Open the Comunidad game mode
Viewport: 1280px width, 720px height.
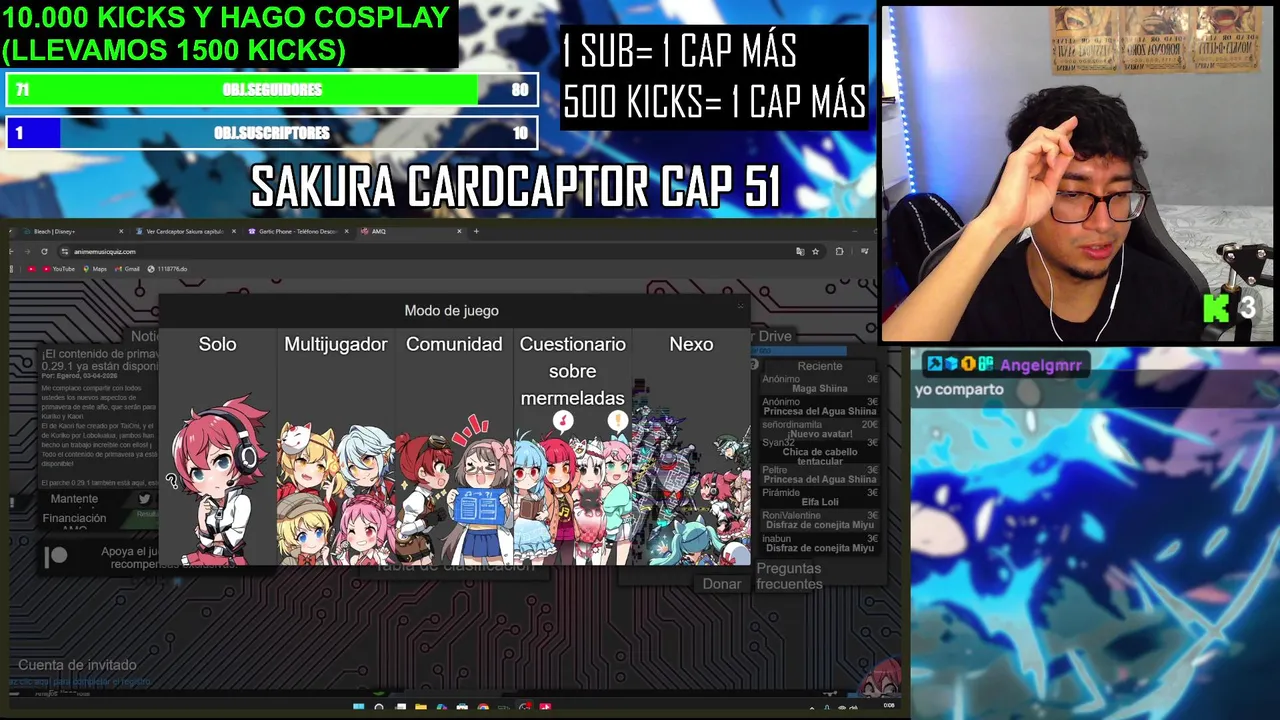pyautogui.click(x=454, y=447)
